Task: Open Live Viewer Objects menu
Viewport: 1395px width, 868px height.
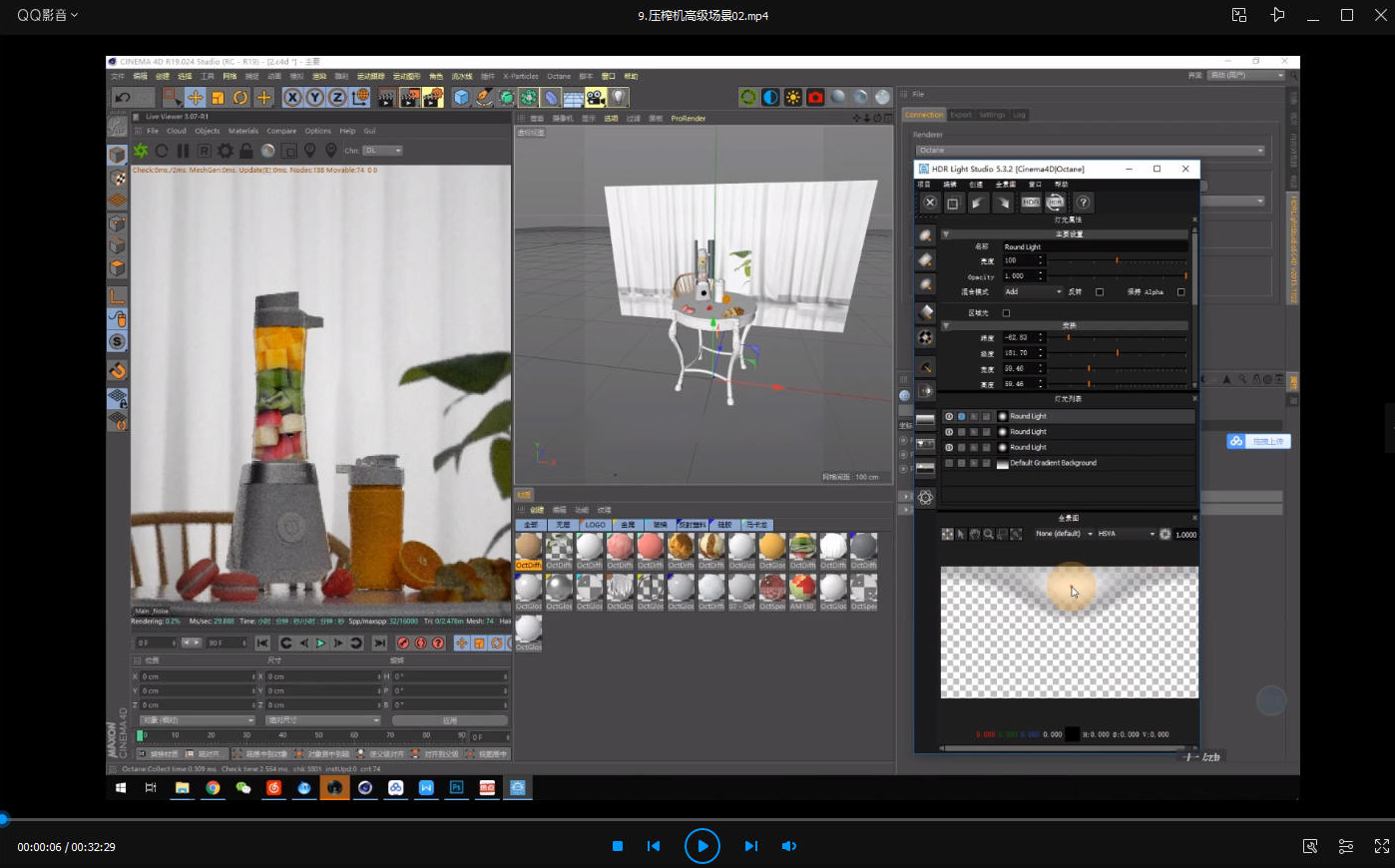Action: (208, 131)
